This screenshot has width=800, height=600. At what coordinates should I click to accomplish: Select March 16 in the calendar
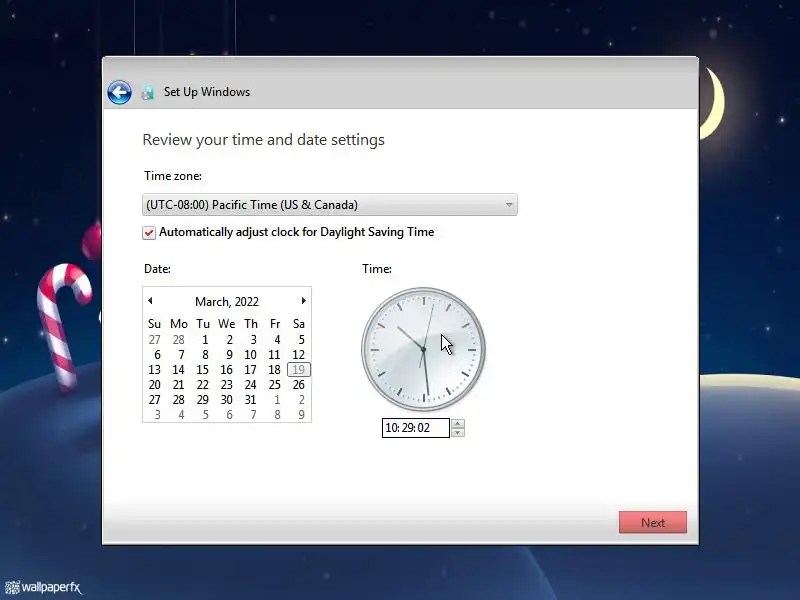point(226,370)
